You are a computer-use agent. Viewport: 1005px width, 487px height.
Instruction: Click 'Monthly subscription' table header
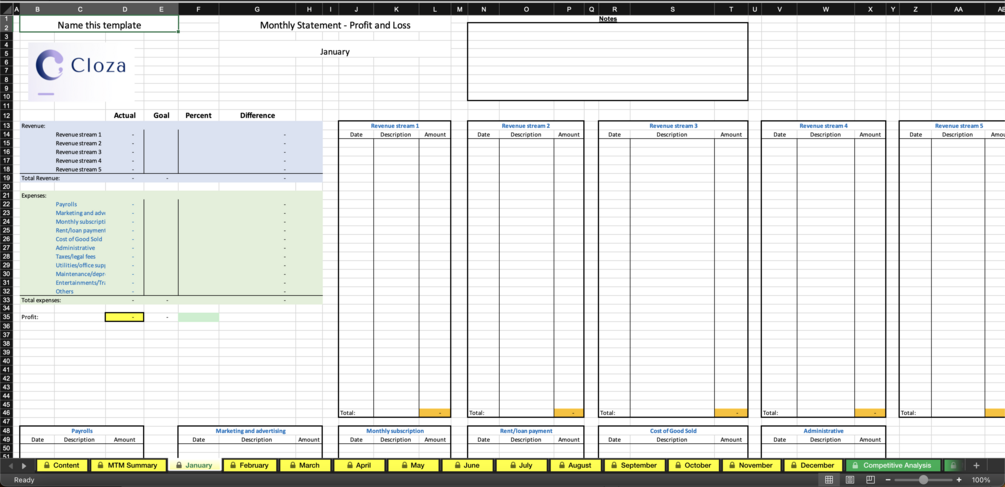tap(395, 431)
